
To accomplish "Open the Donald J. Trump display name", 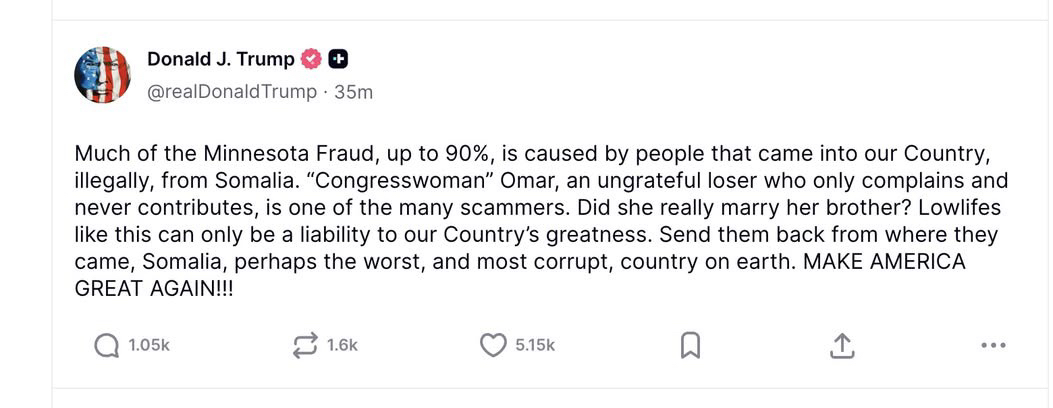I will (220, 59).
